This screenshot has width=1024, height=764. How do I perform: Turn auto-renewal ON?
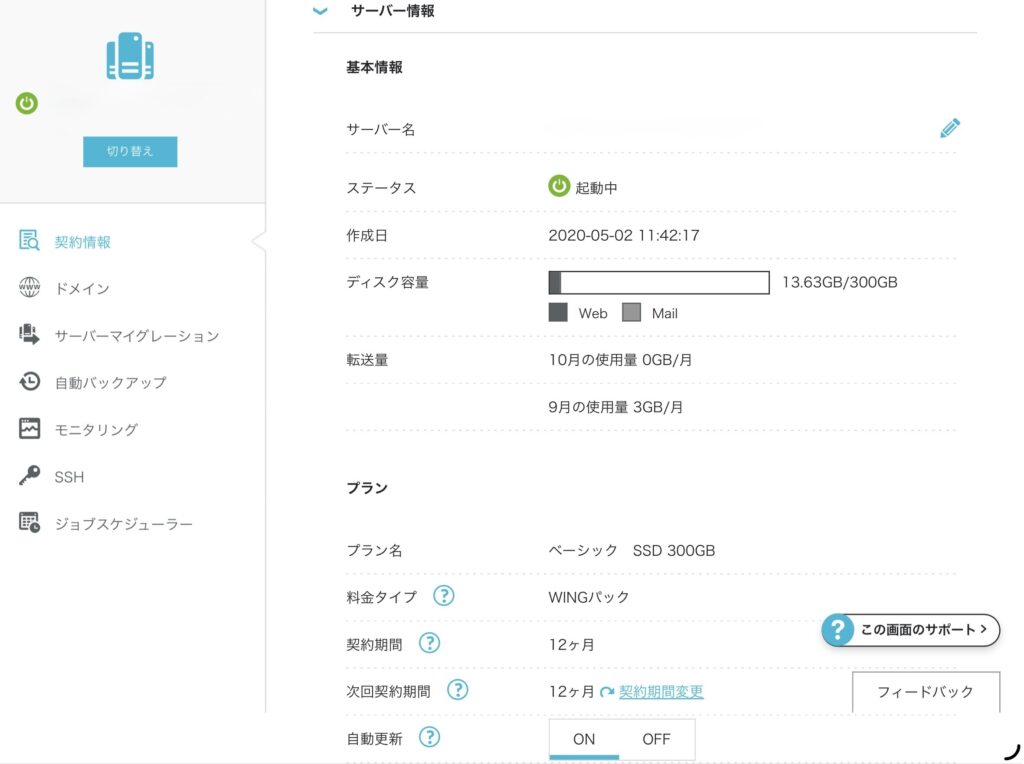[x=584, y=740]
